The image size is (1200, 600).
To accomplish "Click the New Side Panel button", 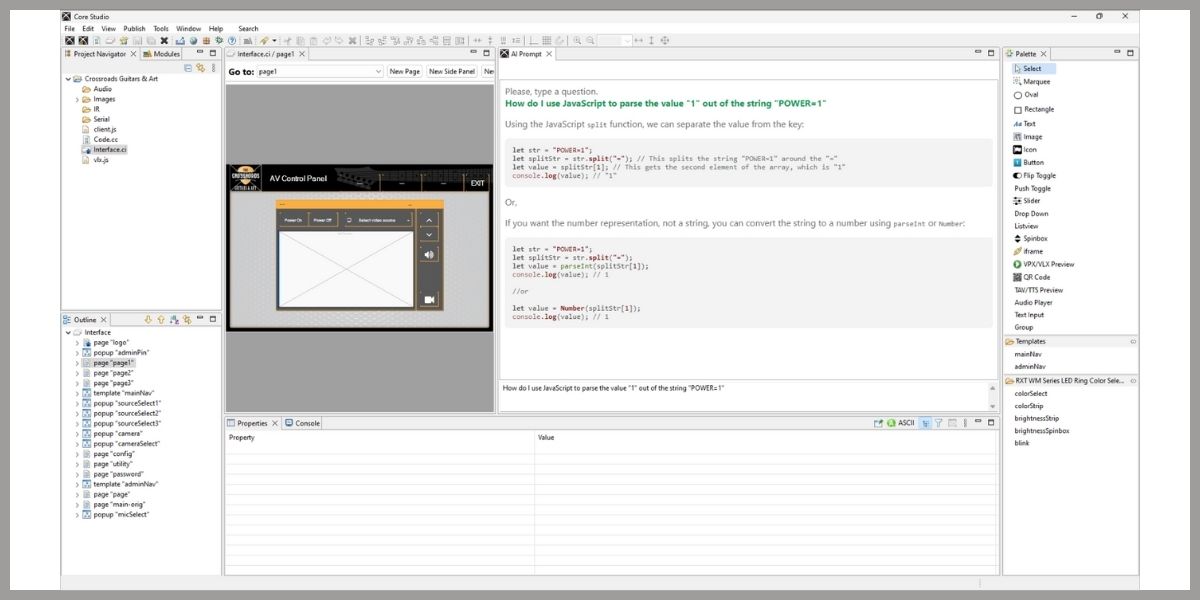I will point(451,72).
